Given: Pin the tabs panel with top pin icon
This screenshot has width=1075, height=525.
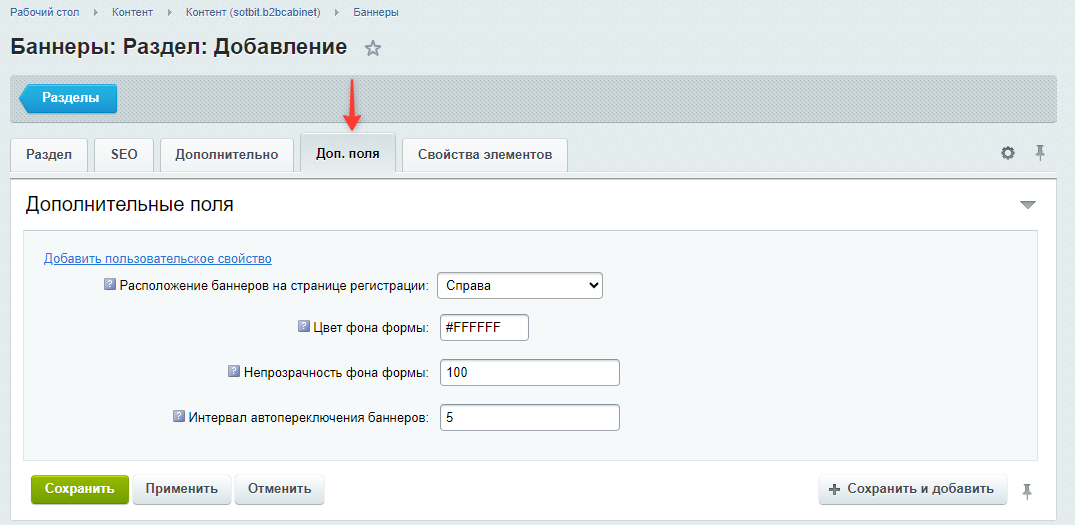Looking at the screenshot, I should coord(1040,153).
